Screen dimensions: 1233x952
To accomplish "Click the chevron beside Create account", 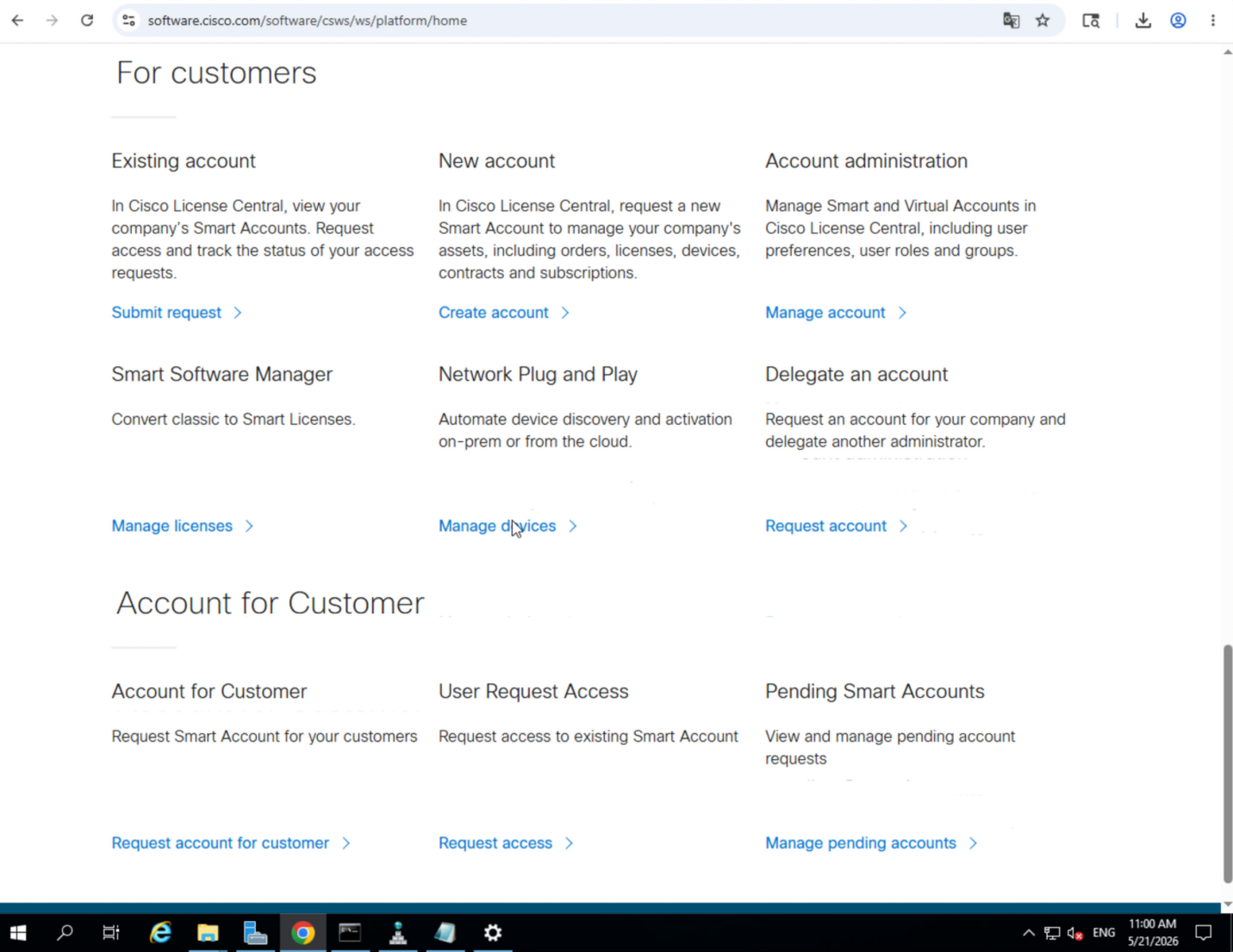I will [x=565, y=313].
